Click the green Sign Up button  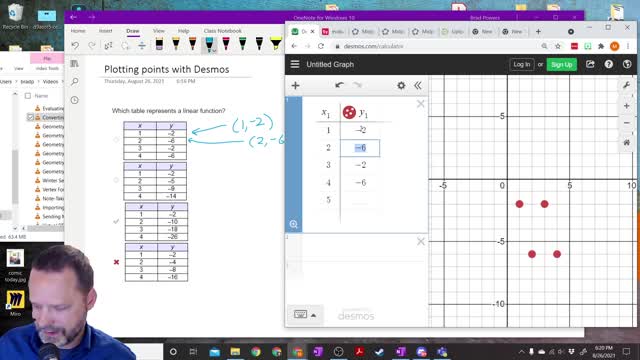[x=562, y=64]
